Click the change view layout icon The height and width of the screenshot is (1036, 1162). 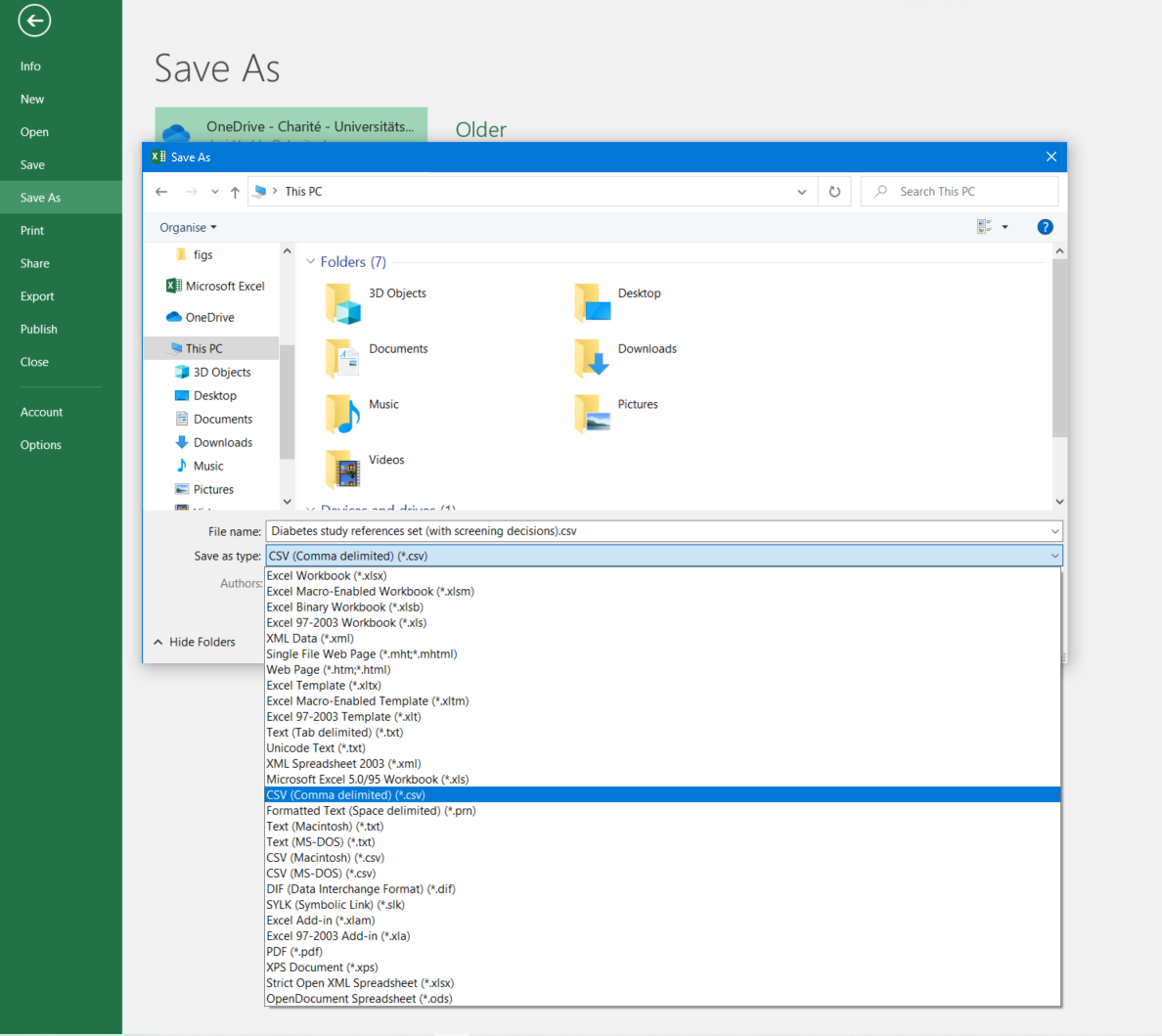[983, 226]
